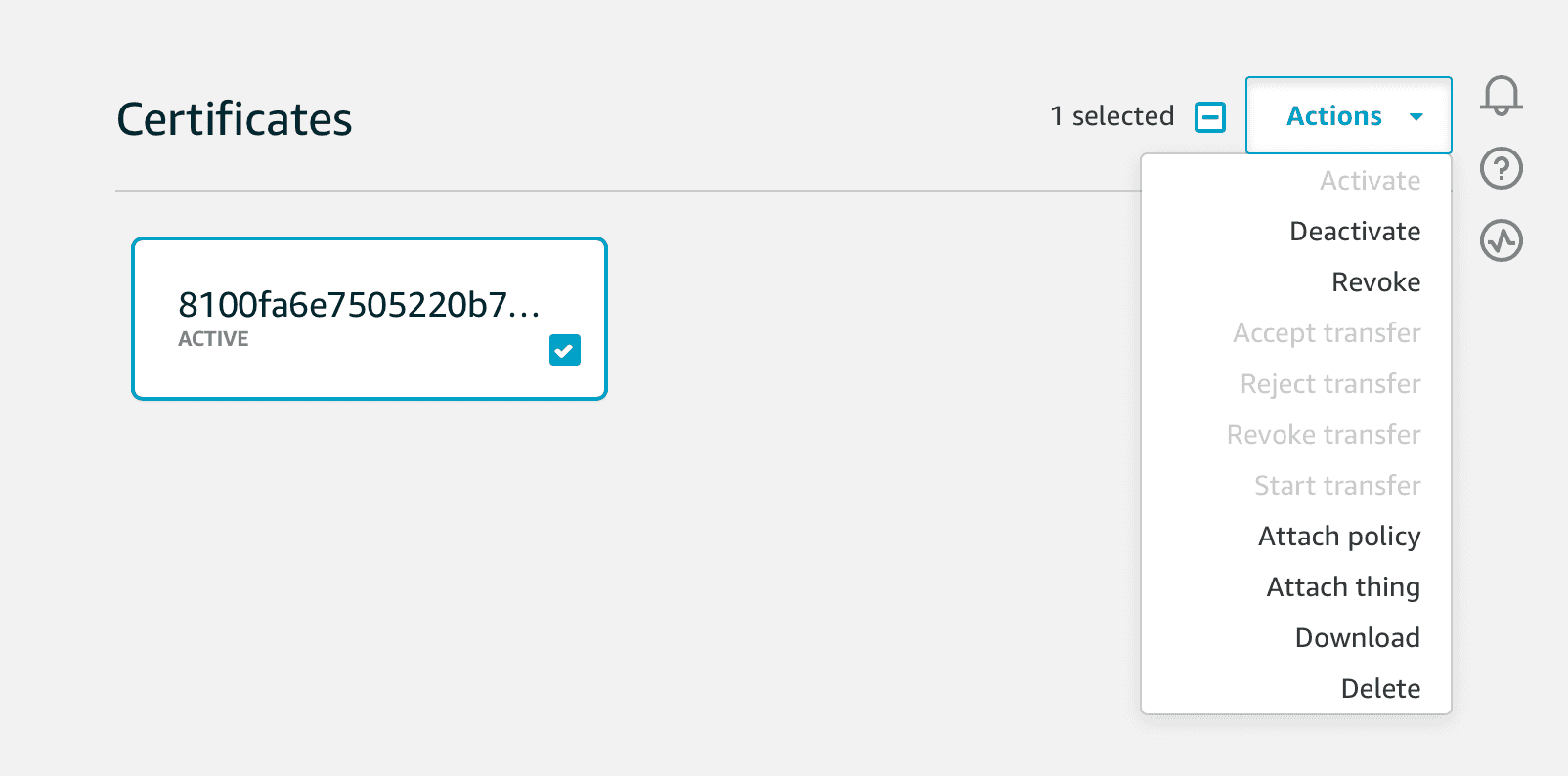Choose Deactivate from the Actions menu
The height and width of the screenshot is (776, 1568).
[1354, 232]
